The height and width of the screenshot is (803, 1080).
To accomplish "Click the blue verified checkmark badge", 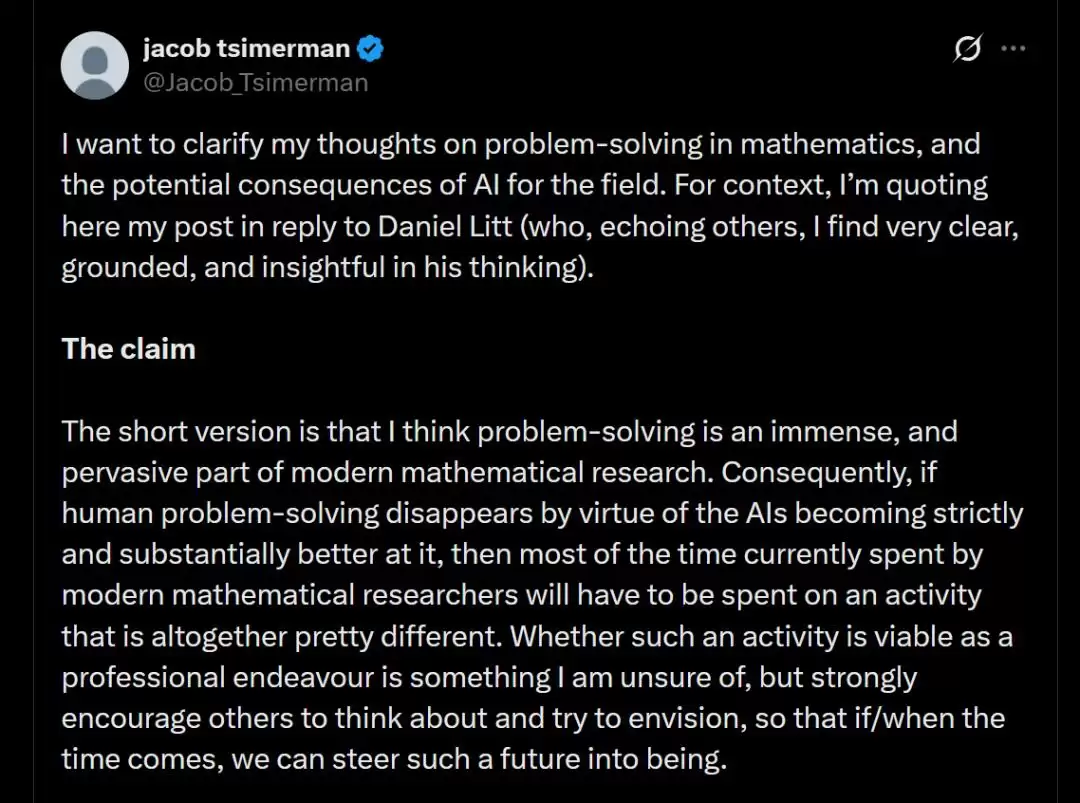I will [371, 49].
